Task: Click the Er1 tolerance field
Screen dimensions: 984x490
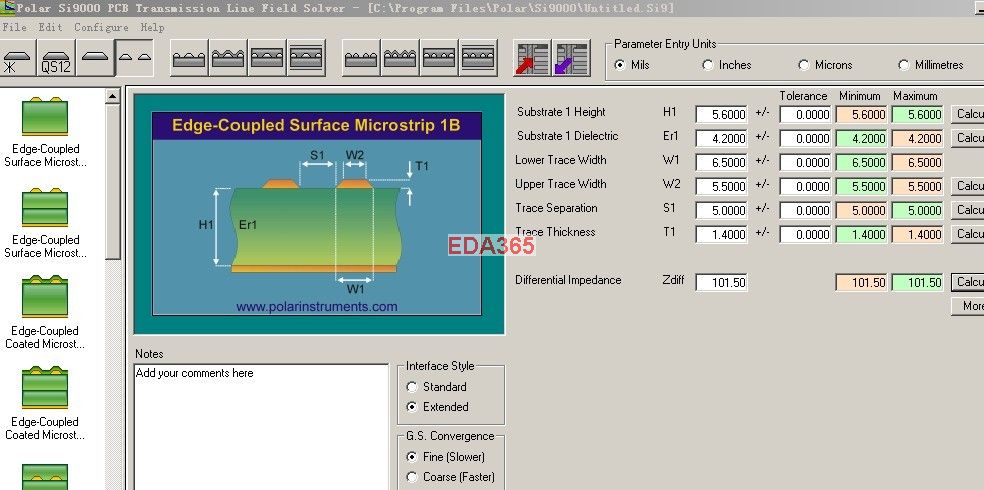Action: (x=805, y=138)
